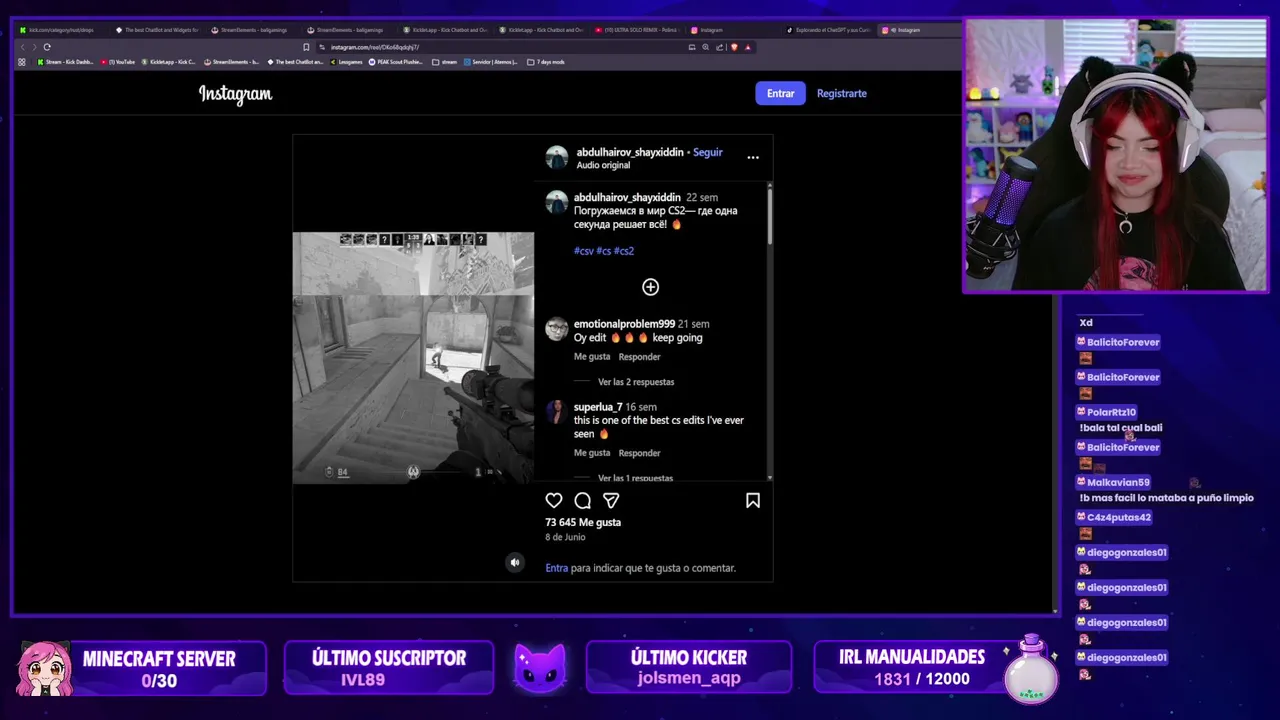Click superlua_7 profile picture
The height and width of the screenshot is (720, 1280).
point(557,413)
